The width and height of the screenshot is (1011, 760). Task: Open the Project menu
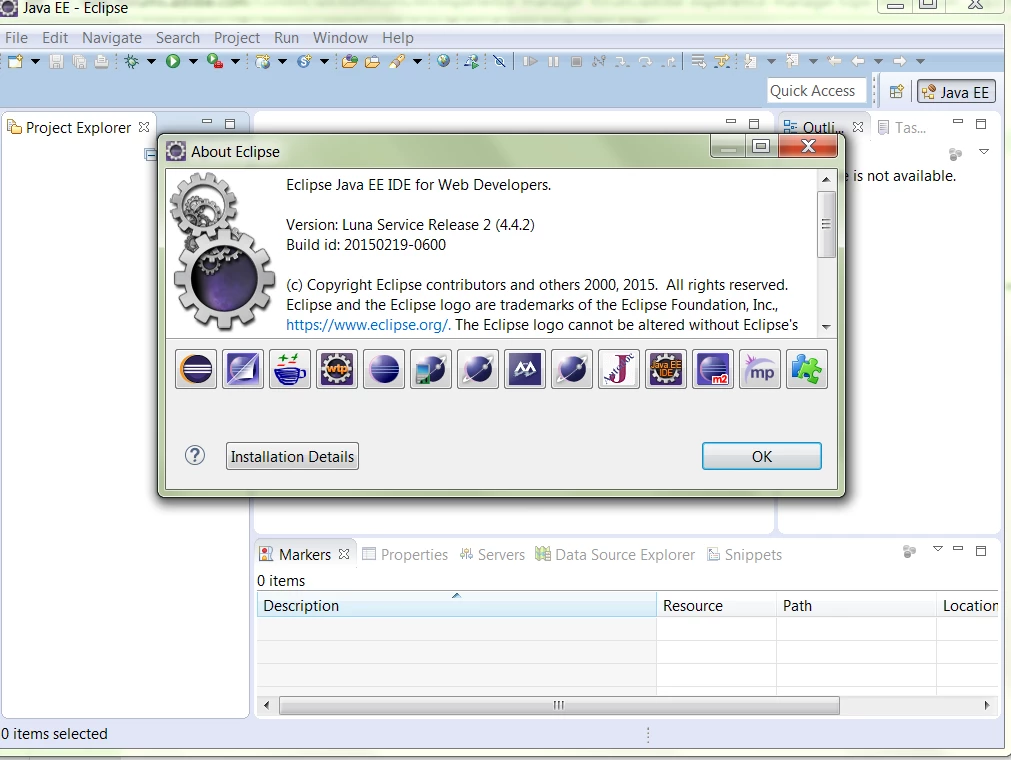tap(237, 37)
